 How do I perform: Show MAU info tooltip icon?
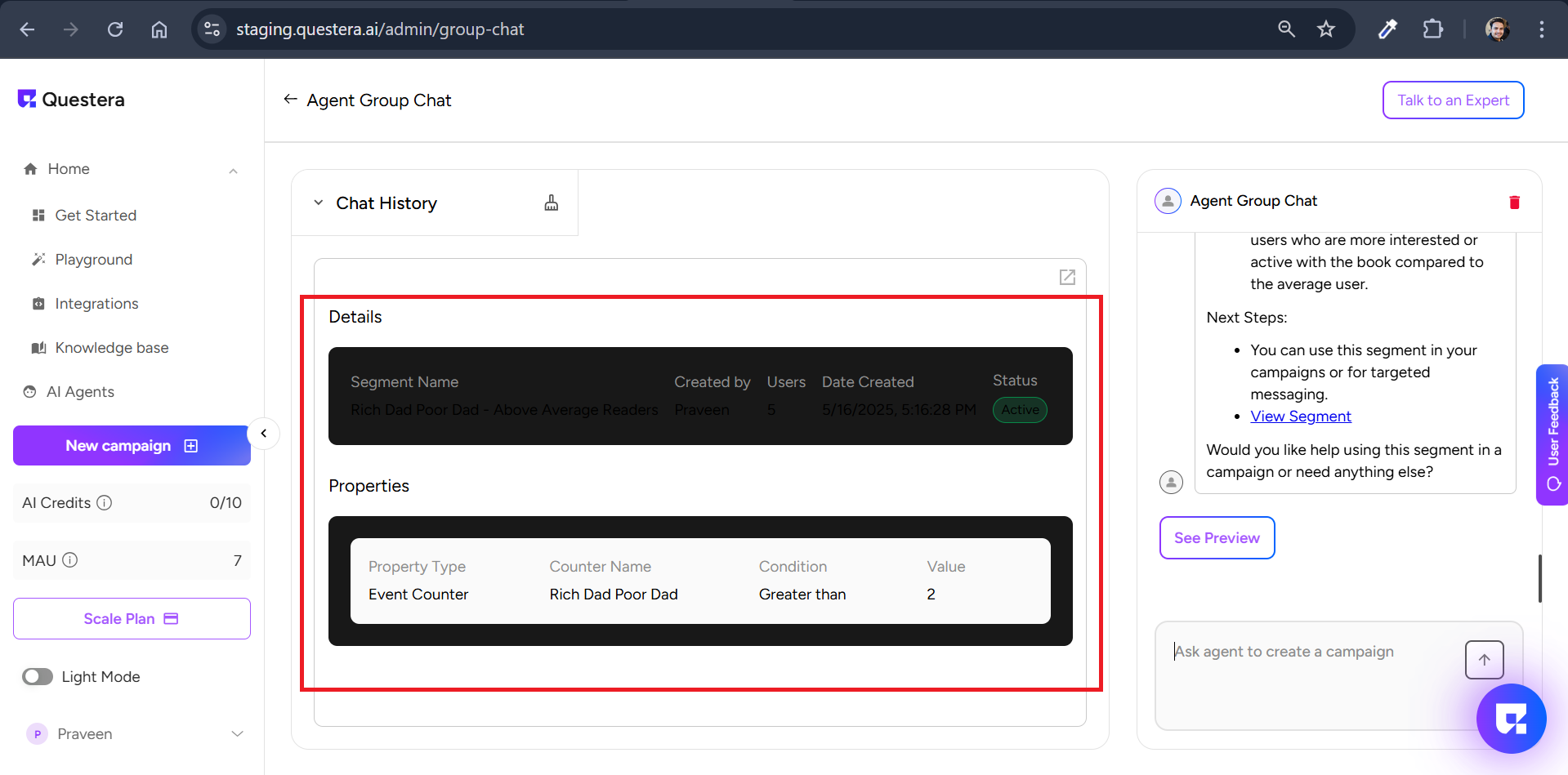70,560
